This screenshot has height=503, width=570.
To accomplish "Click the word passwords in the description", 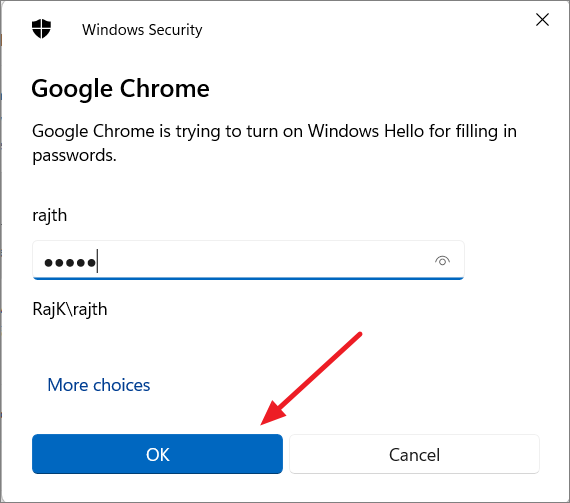I will (74, 156).
